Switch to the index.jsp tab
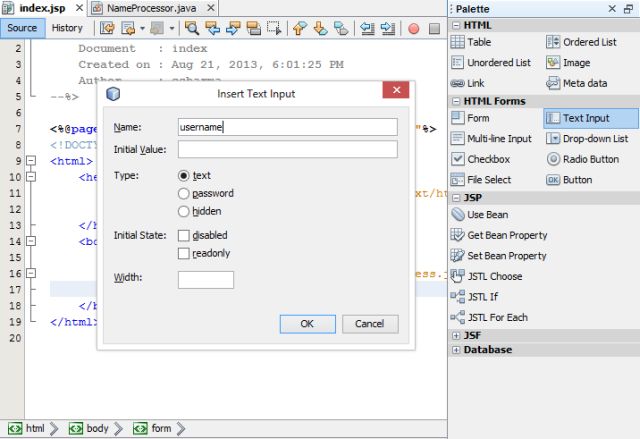Image resolution: width=640 pixels, height=439 pixels. pyautogui.click(x=42, y=8)
